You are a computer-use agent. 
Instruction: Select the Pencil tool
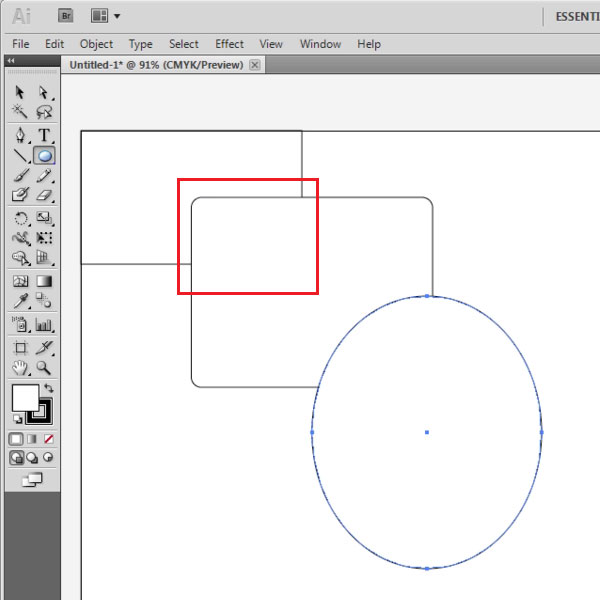44,176
